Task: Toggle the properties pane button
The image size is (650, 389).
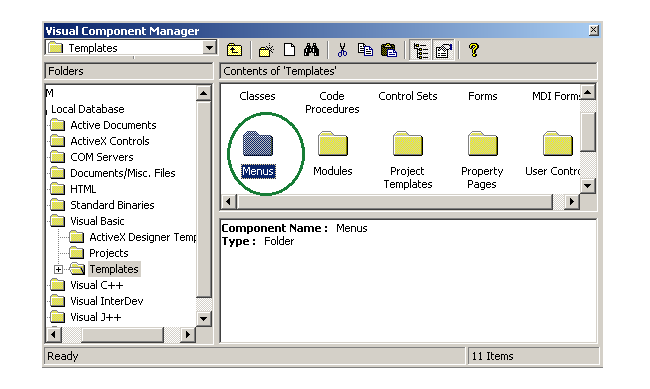Action: (444, 50)
